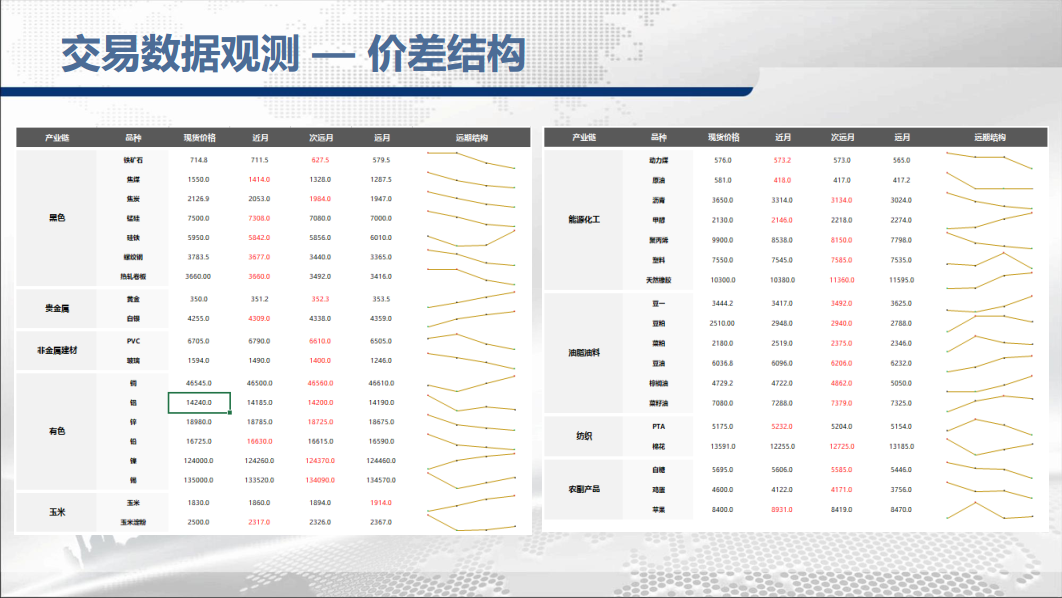The width and height of the screenshot is (1062, 598).
Task: Select the copper spot price 46545.0
Action: (198, 383)
